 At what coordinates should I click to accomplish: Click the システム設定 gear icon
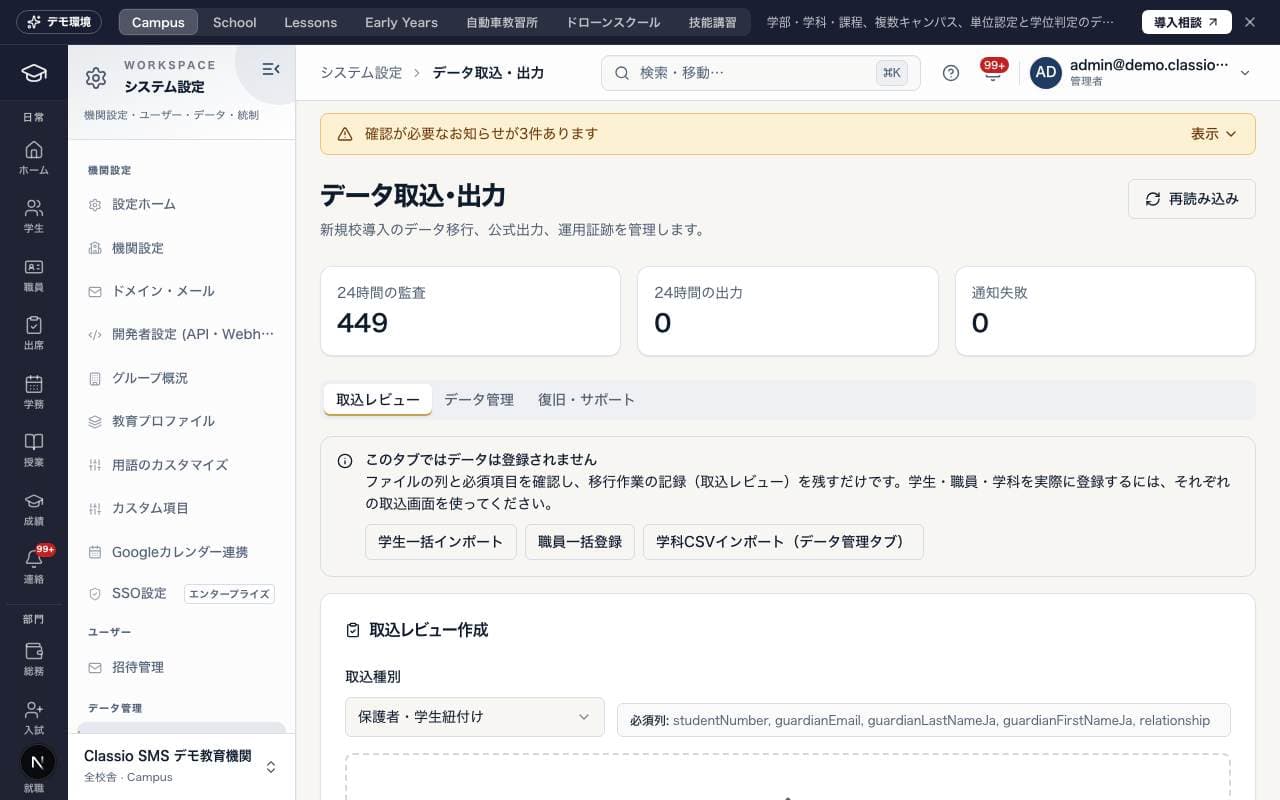point(96,78)
